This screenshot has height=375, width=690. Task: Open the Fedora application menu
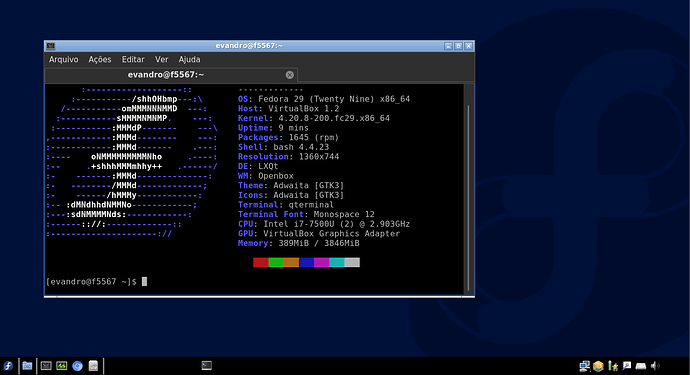(8, 366)
